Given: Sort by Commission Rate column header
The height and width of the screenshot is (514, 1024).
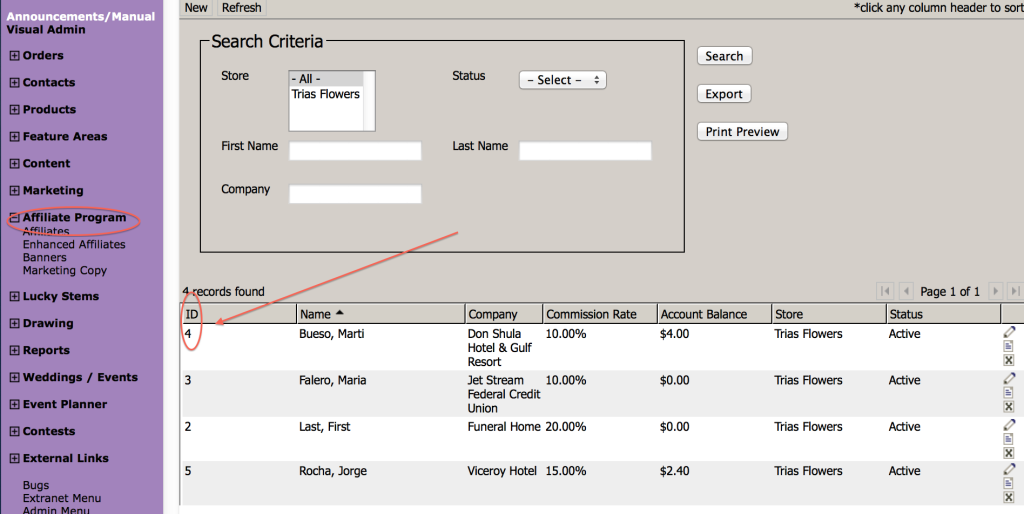Looking at the screenshot, I should click(600, 314).
